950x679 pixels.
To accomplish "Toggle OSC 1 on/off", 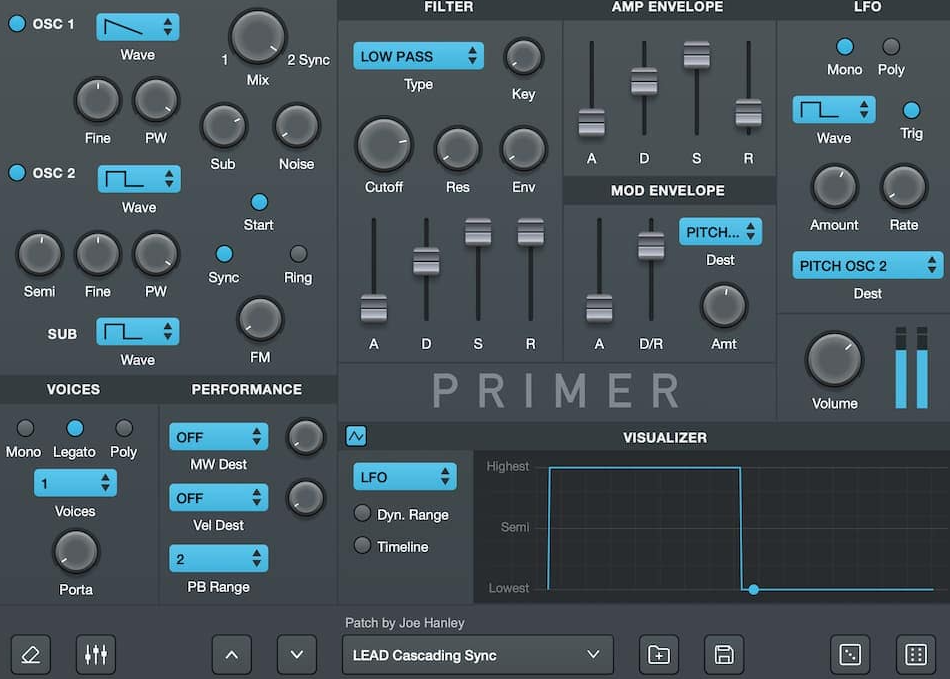I will coord(17,24).
